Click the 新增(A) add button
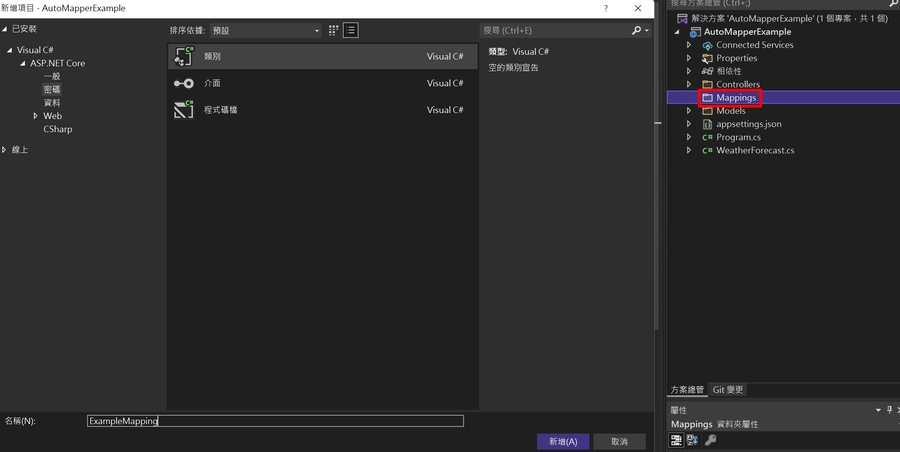Viewport: 900px width, 452px height. click(562, 441)
